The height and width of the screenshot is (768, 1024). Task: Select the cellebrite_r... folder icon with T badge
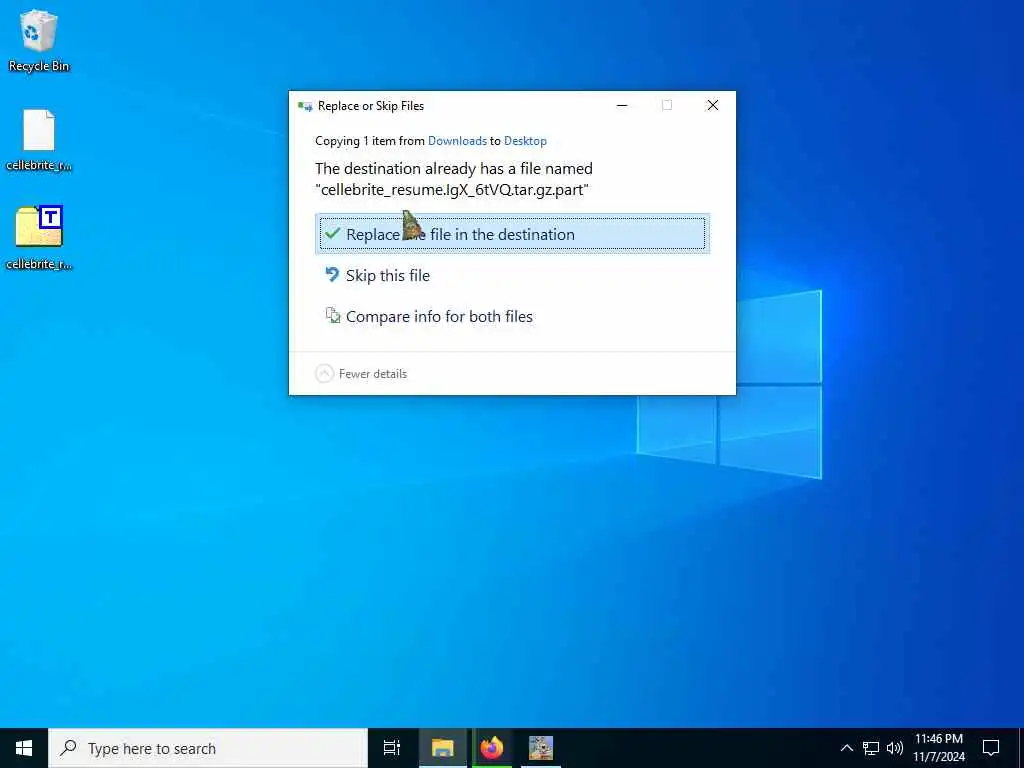pyautogui.click(x=39, y=238)
